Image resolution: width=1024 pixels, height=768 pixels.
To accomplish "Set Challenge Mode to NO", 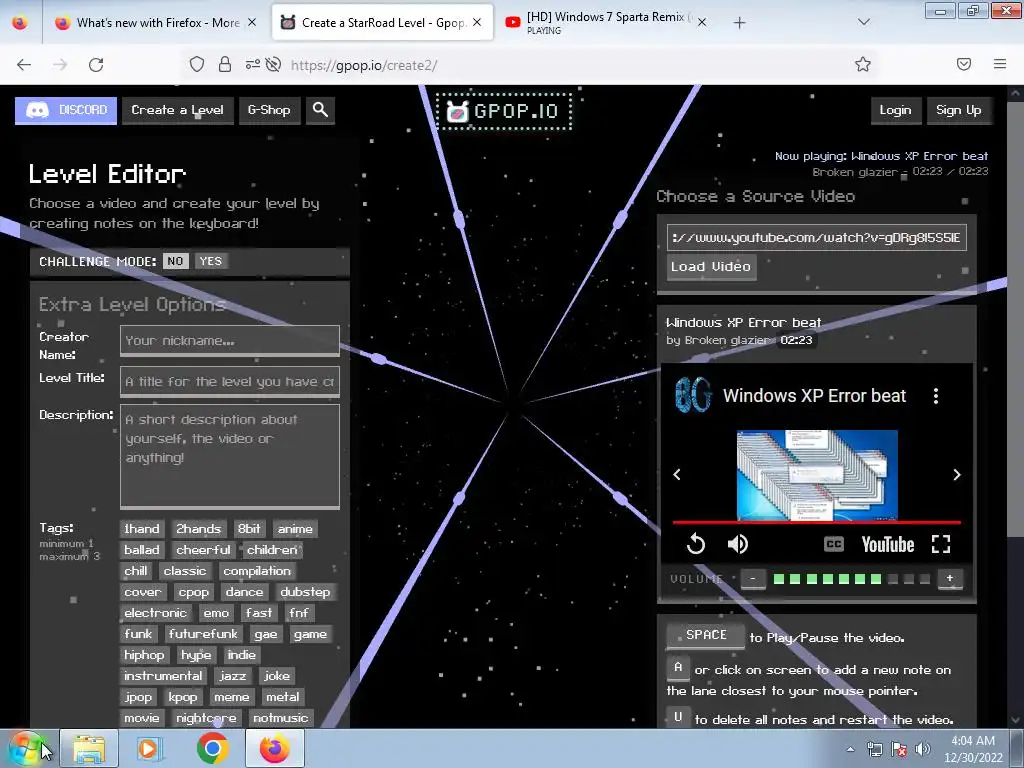I will pyautogui.click(x=175, y=261).
